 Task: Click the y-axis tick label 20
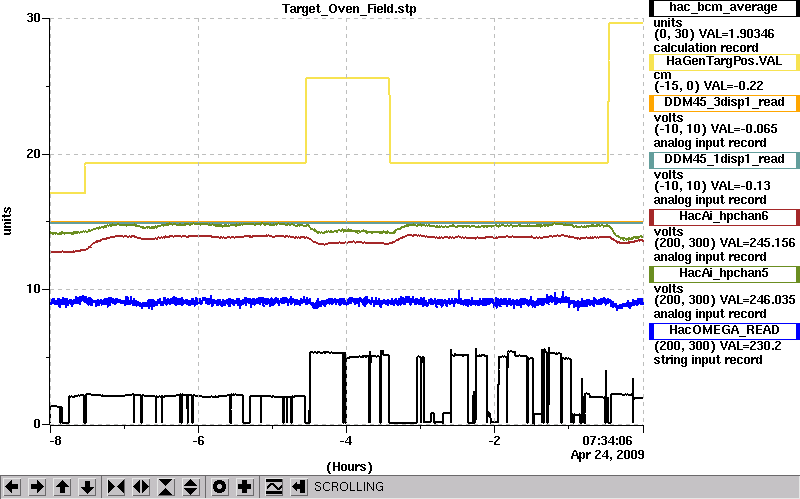pos(34,154)
